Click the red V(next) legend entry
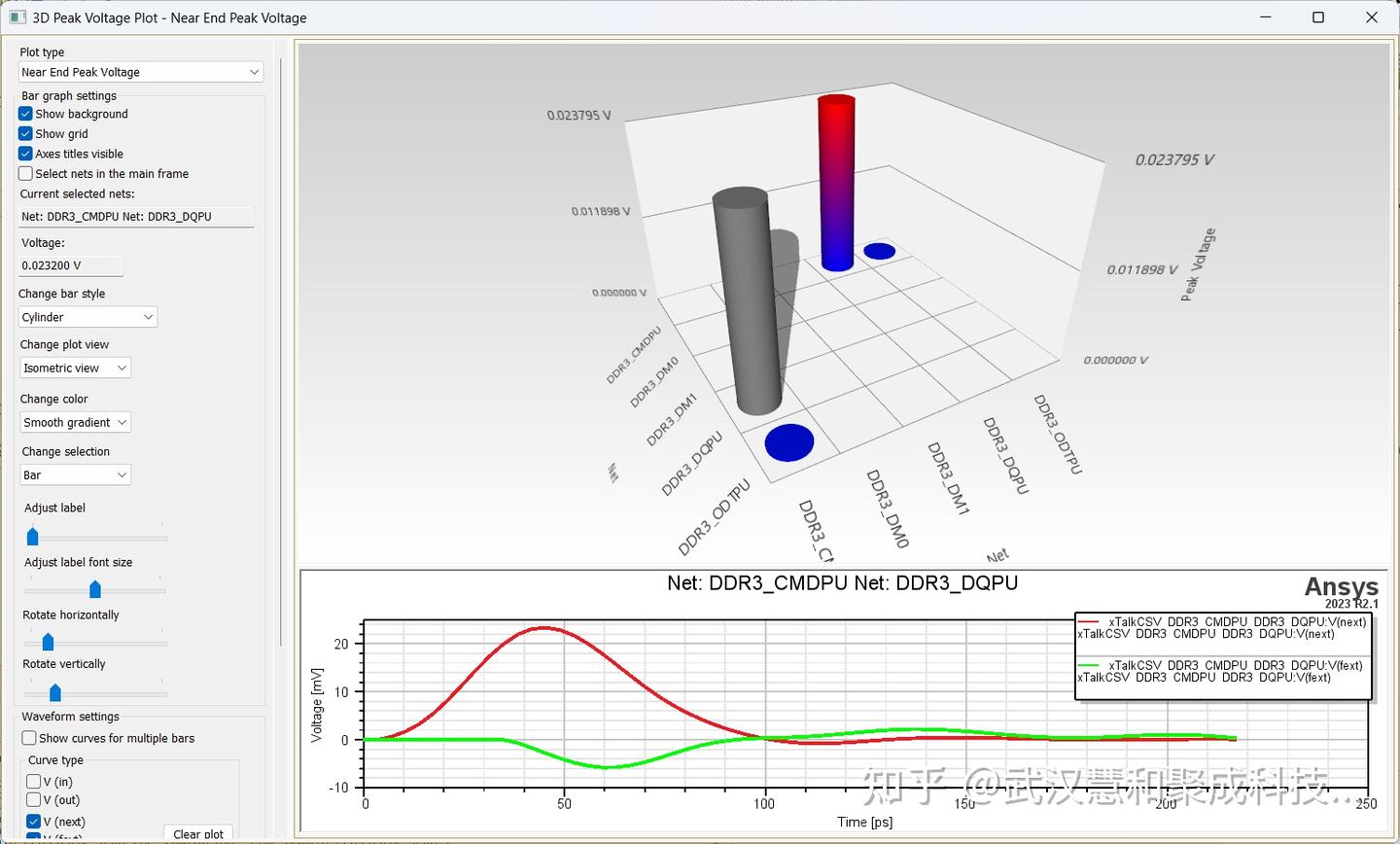1400x844 pixels. [x=1224, y=627]
